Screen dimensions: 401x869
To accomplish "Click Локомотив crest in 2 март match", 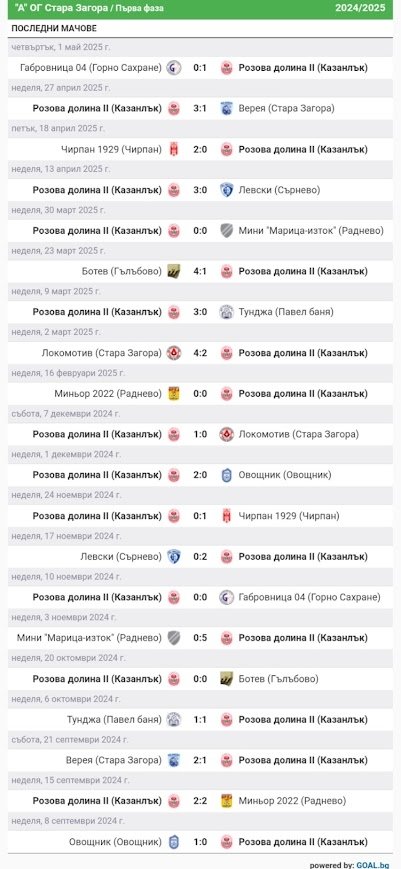I will (x=174, y=353).
